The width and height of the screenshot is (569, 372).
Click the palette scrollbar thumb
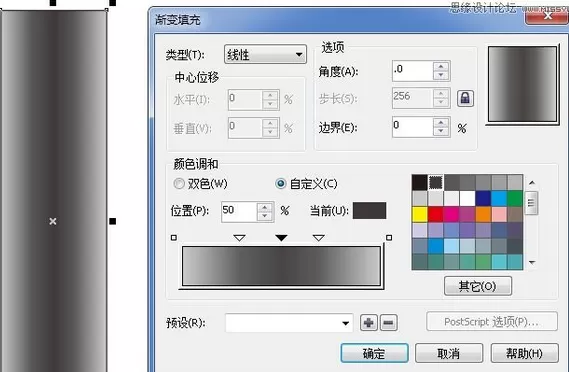point(532,203)
